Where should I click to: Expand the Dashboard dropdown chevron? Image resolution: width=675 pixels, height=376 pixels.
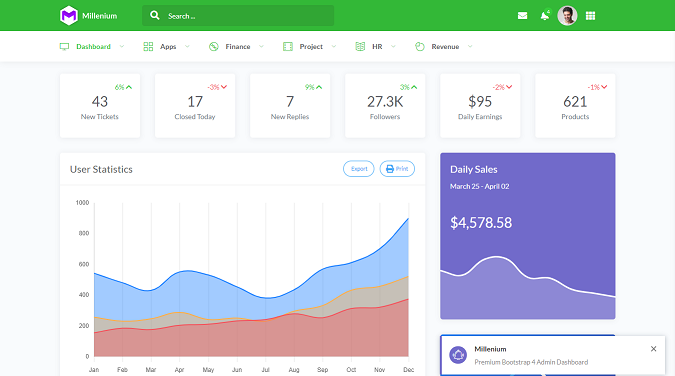122,47
